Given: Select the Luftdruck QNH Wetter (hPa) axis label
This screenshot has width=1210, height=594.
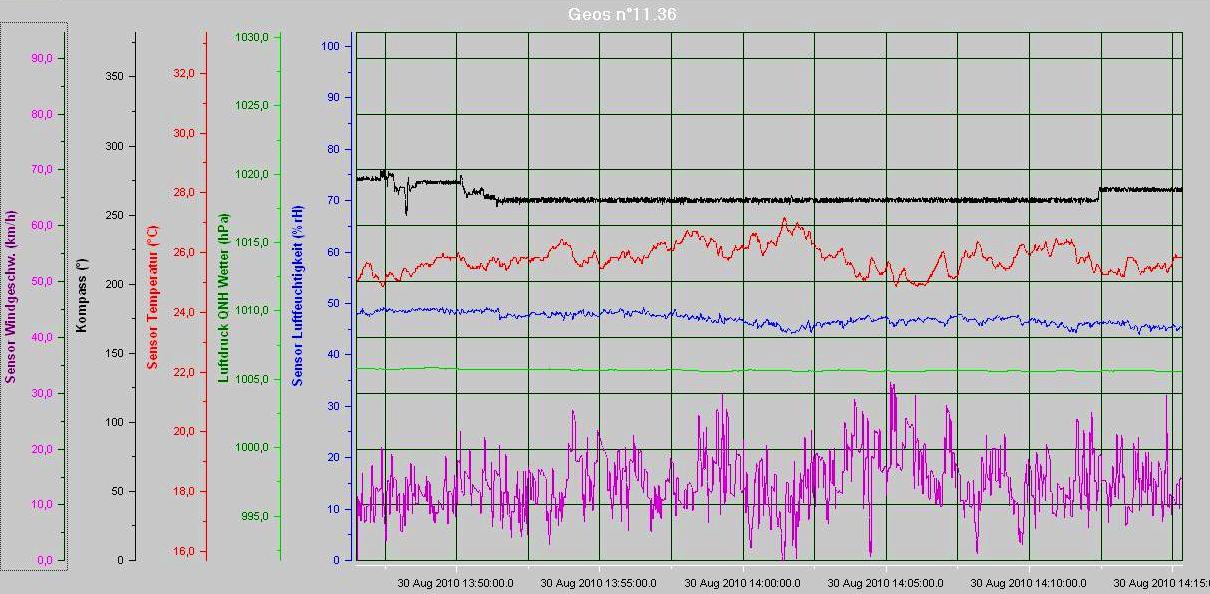Looking at the screenshot, I should 224,296.
